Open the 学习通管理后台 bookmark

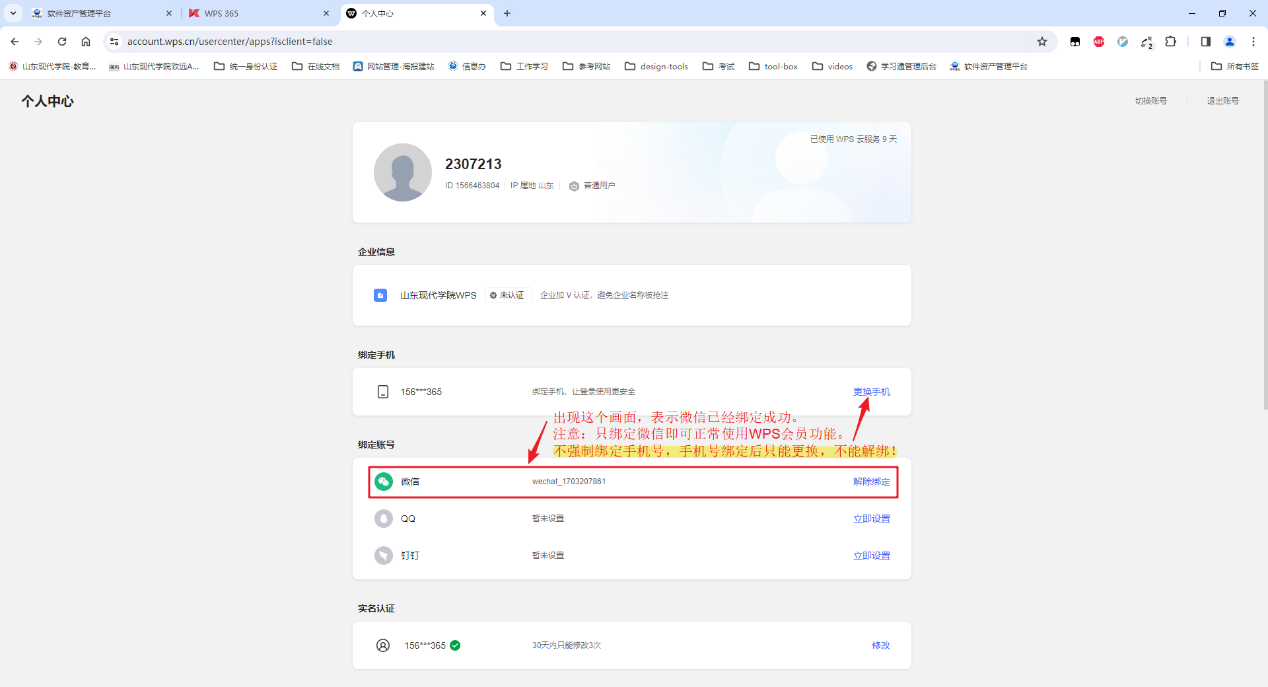click(902, 67)
